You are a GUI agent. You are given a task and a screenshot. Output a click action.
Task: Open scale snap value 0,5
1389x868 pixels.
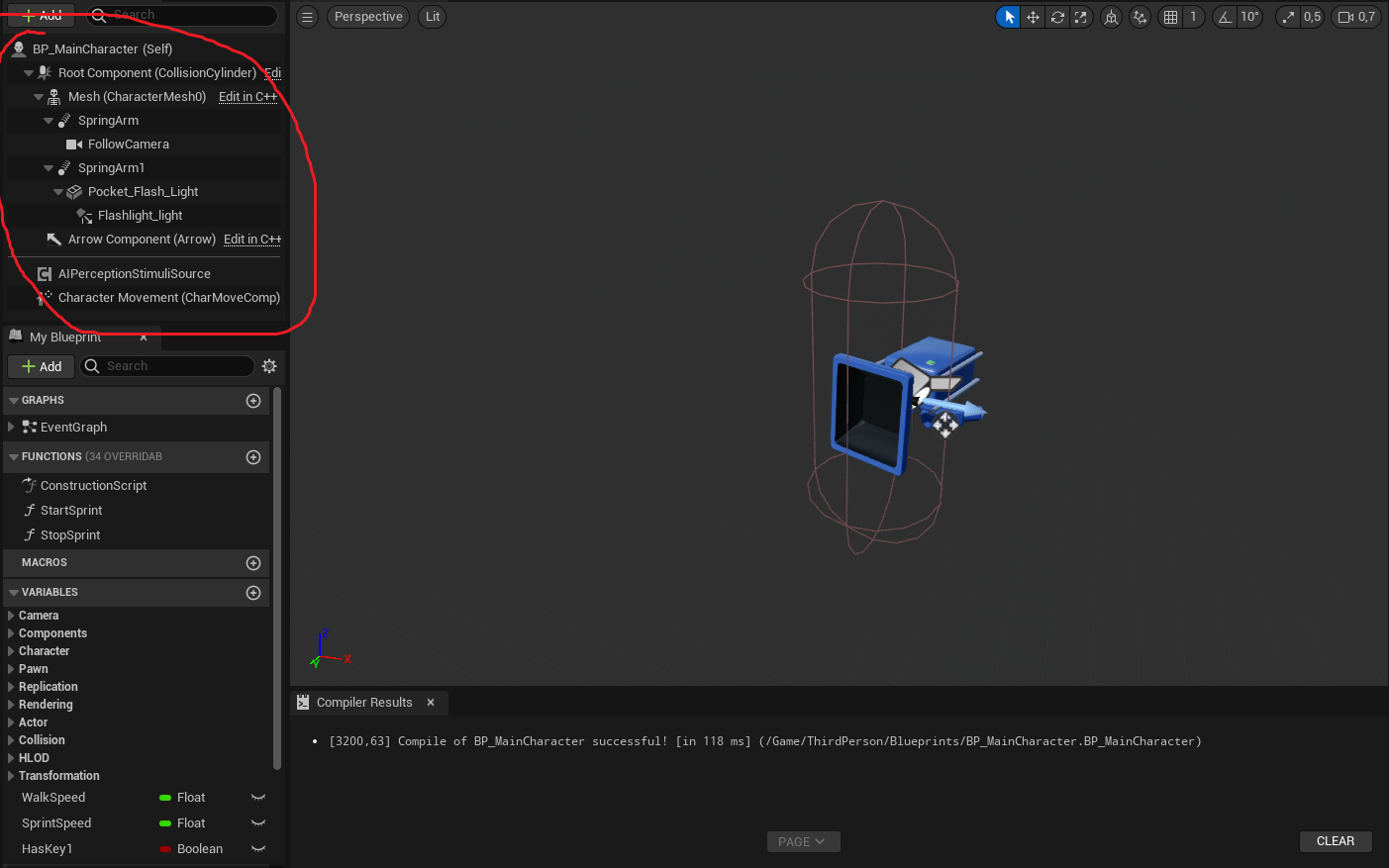coord(1312,17)
